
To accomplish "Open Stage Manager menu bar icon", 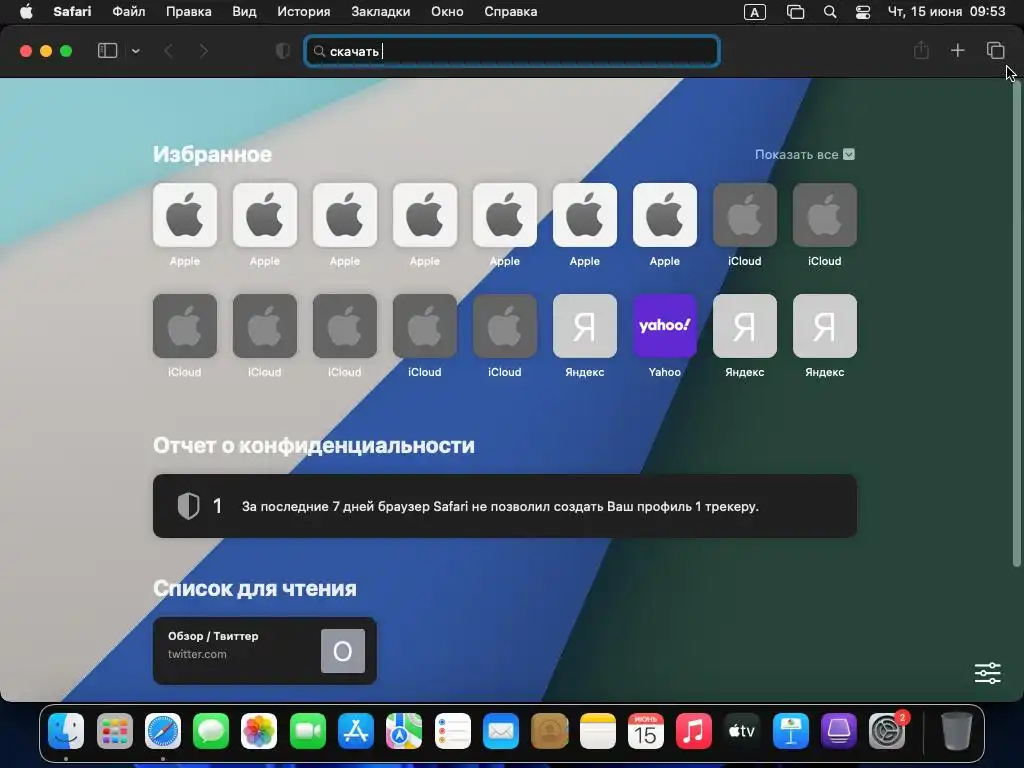I will pyautogui.click(x=795, y=12).
